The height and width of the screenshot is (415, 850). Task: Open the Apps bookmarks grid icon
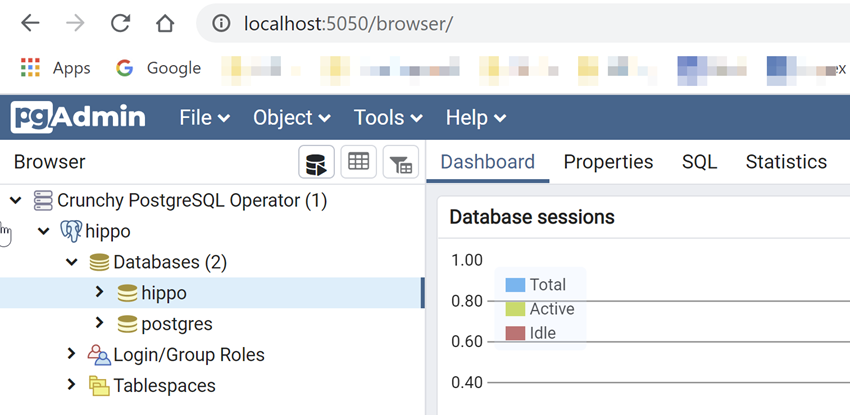pyautogui.click(x=30, y=68)
